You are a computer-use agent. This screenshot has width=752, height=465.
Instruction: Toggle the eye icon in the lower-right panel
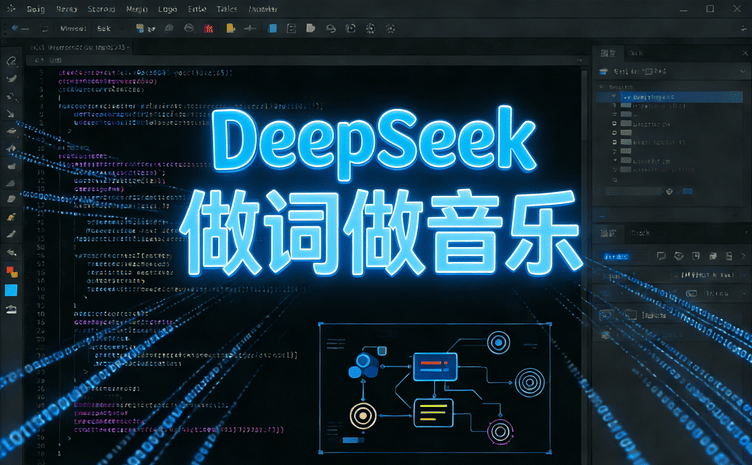(x=678, y=256)
